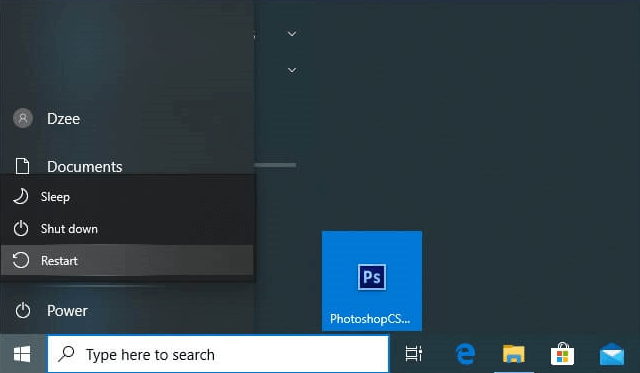Select Sleep from the power menu
This screenshot has width=640, height=373.
pos(127,197)
